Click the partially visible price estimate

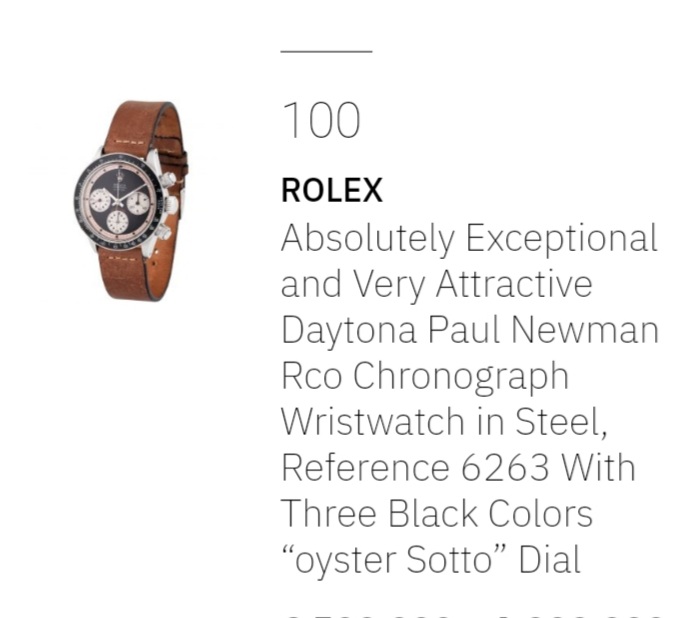[470, 612]
